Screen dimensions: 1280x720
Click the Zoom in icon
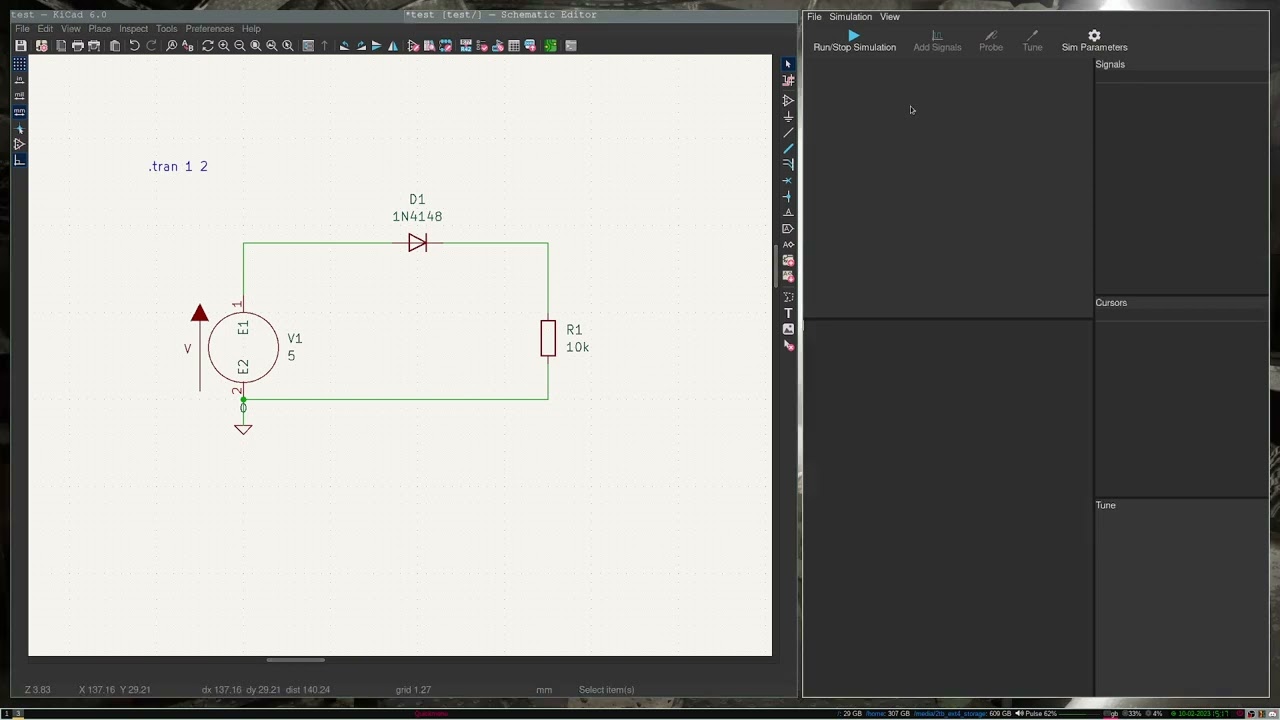[224, 46]
